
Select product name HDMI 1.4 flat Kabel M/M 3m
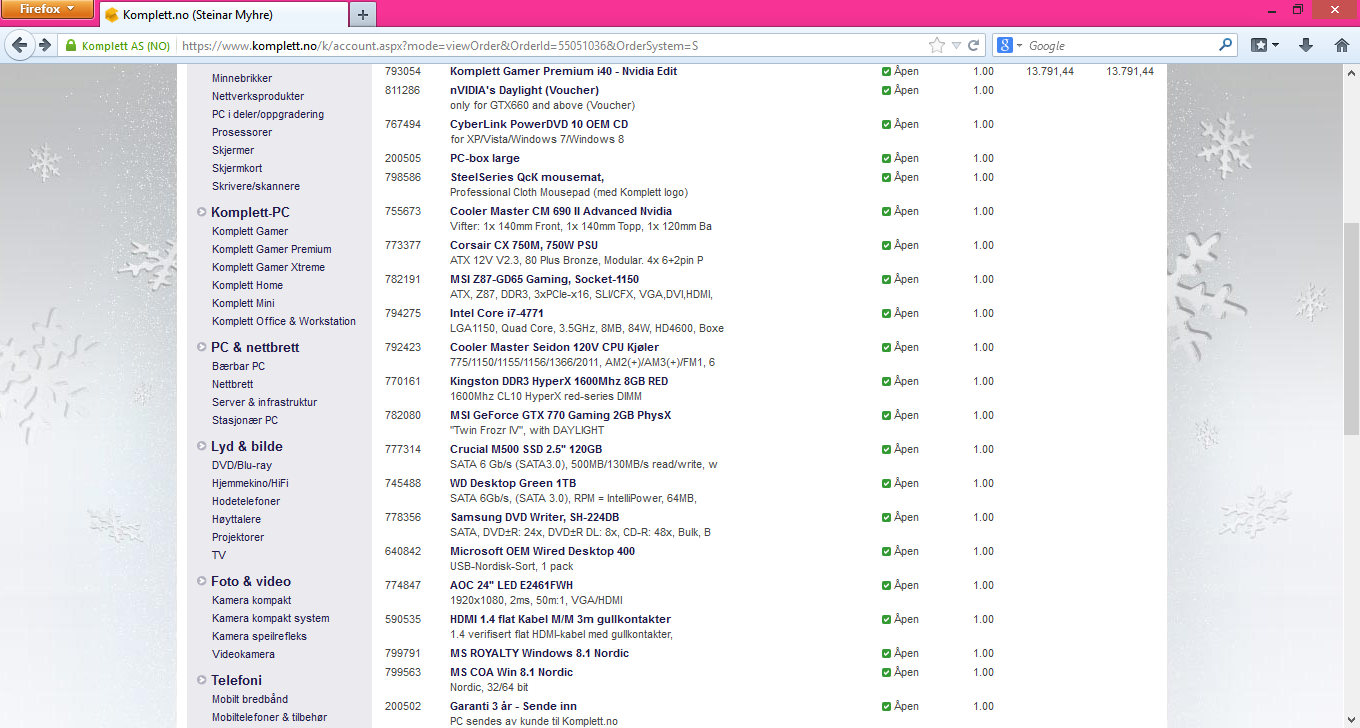(560, 619)
